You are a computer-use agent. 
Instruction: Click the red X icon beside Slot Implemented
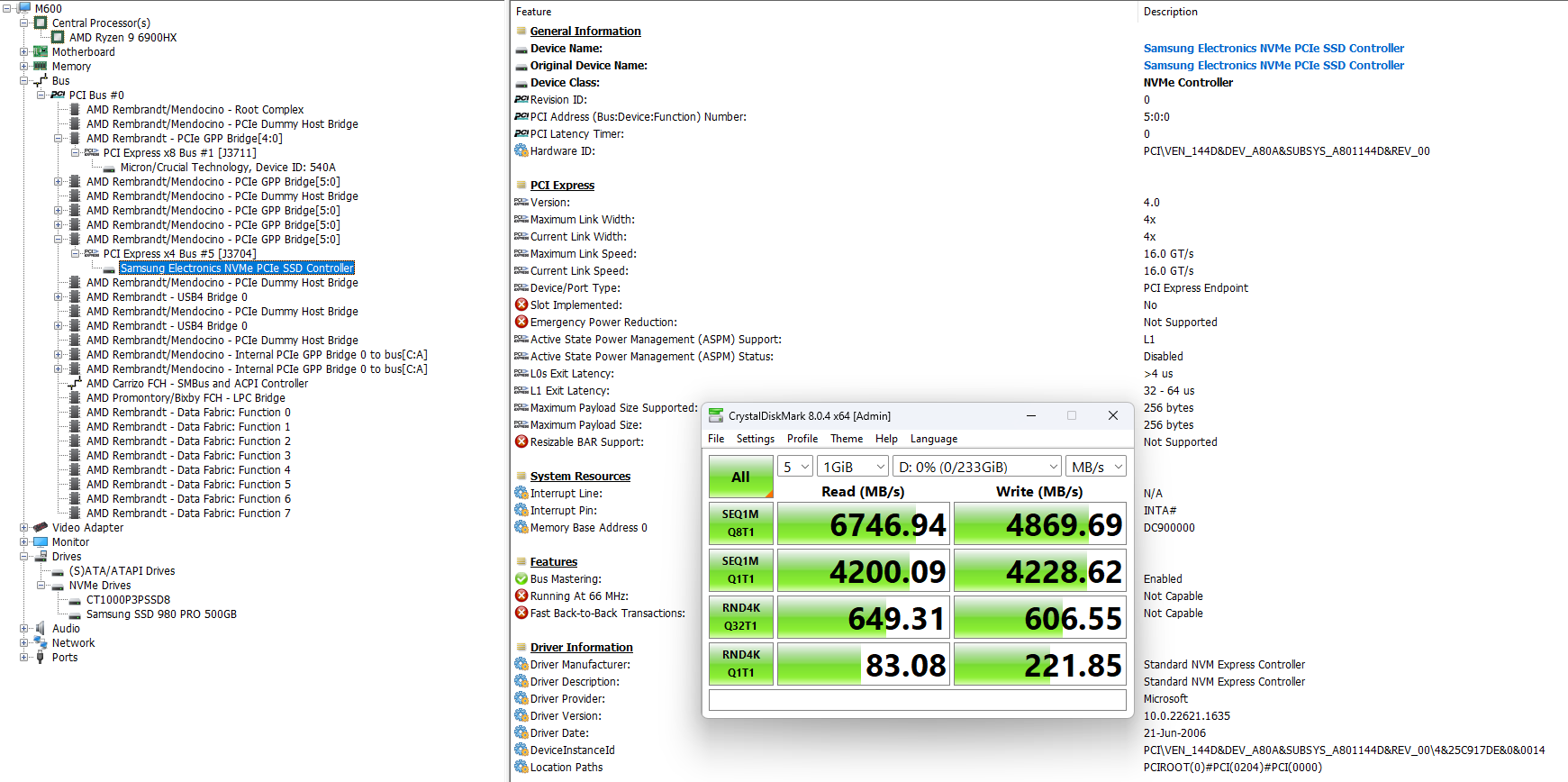coord(521,305)
